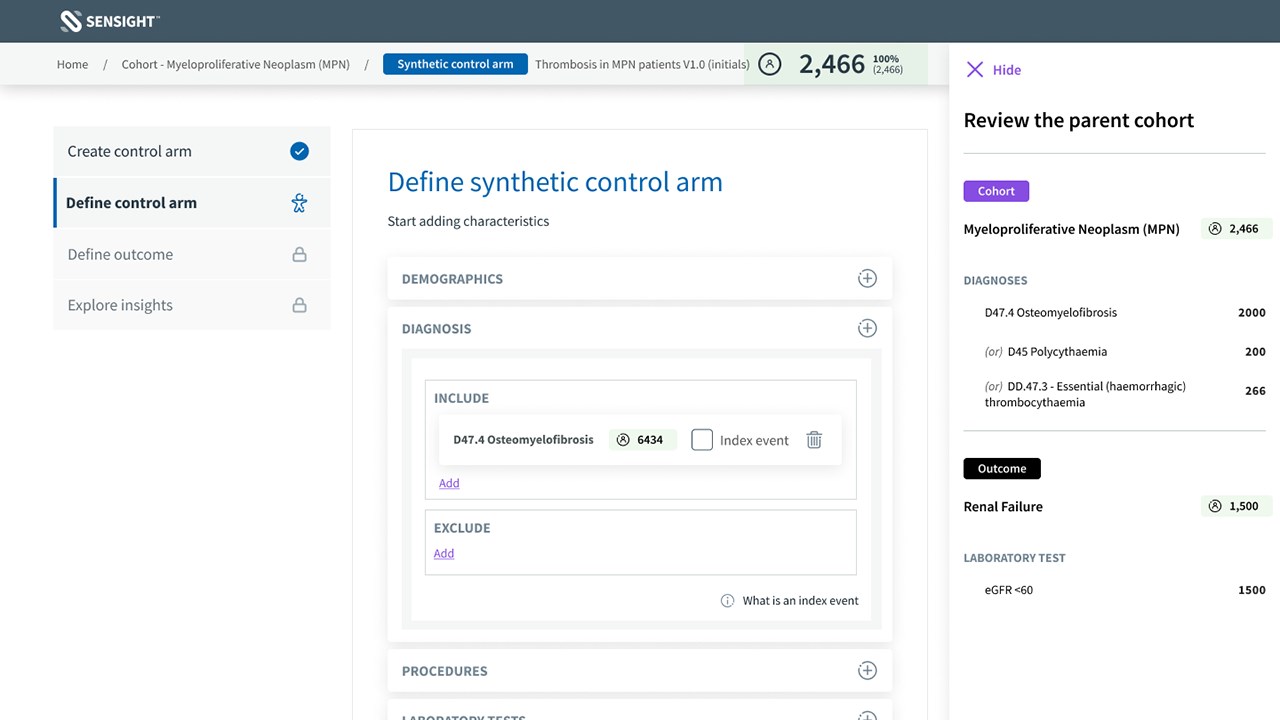The height and width of the screenshot is (720, 1280).
Task: Delete the D47.4 Osteomyelofibrosis diagnosis row
Action: [x=814, y=440]
